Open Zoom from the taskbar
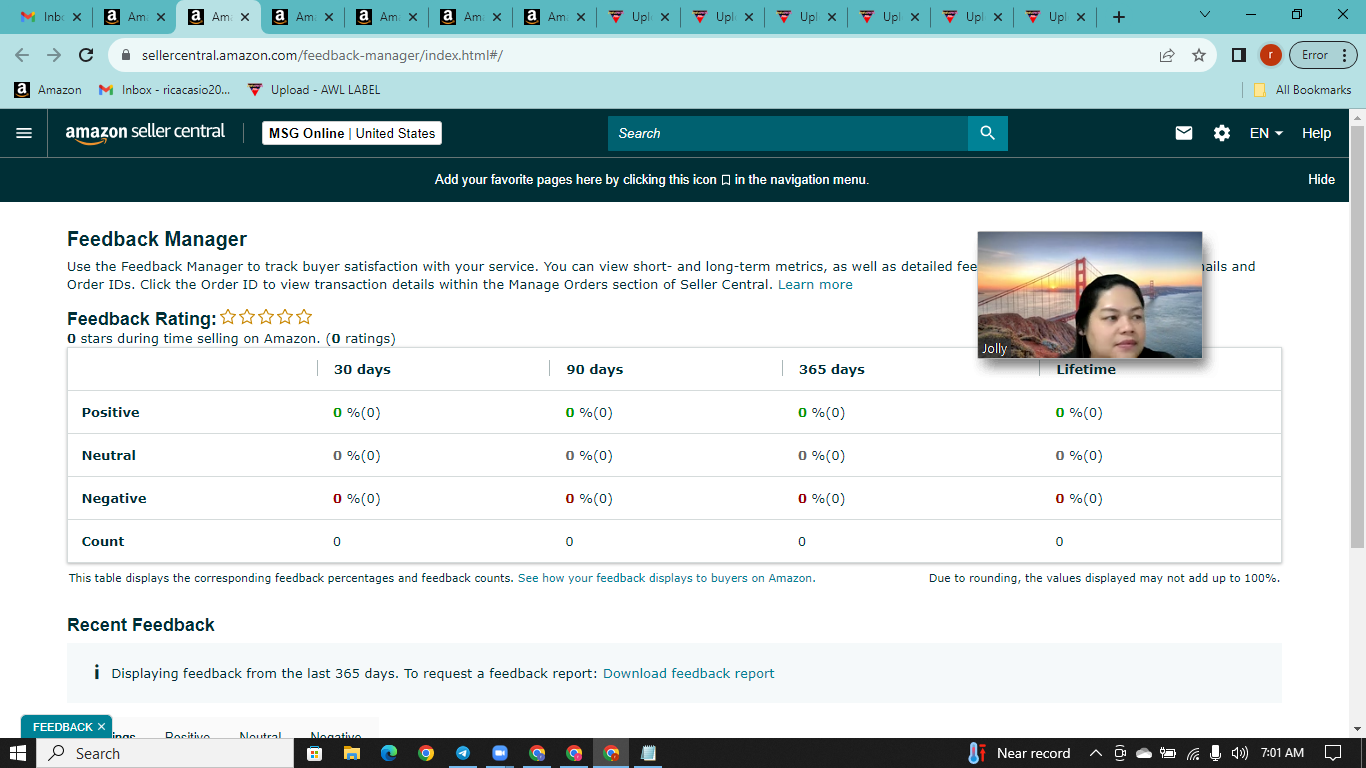Screen dimensions: 1366x768 click(500, 753)
